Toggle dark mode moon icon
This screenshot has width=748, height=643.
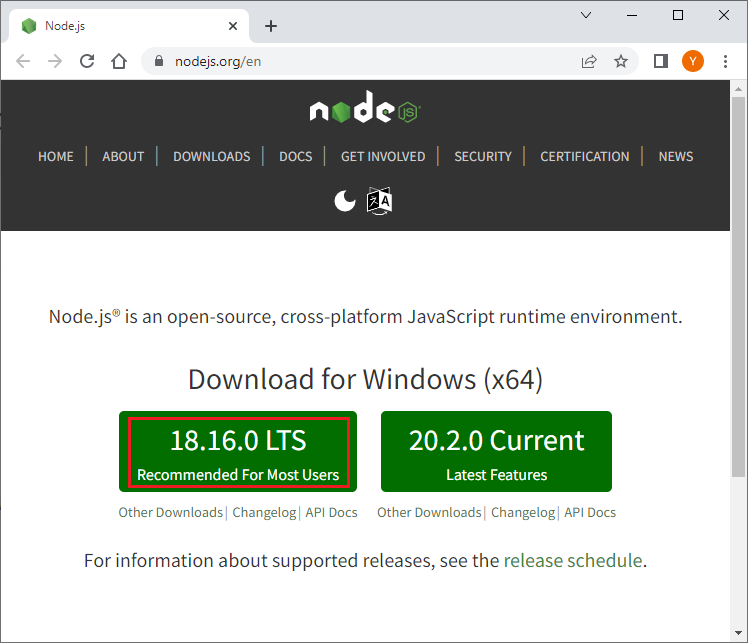click(x=345, y=200)
